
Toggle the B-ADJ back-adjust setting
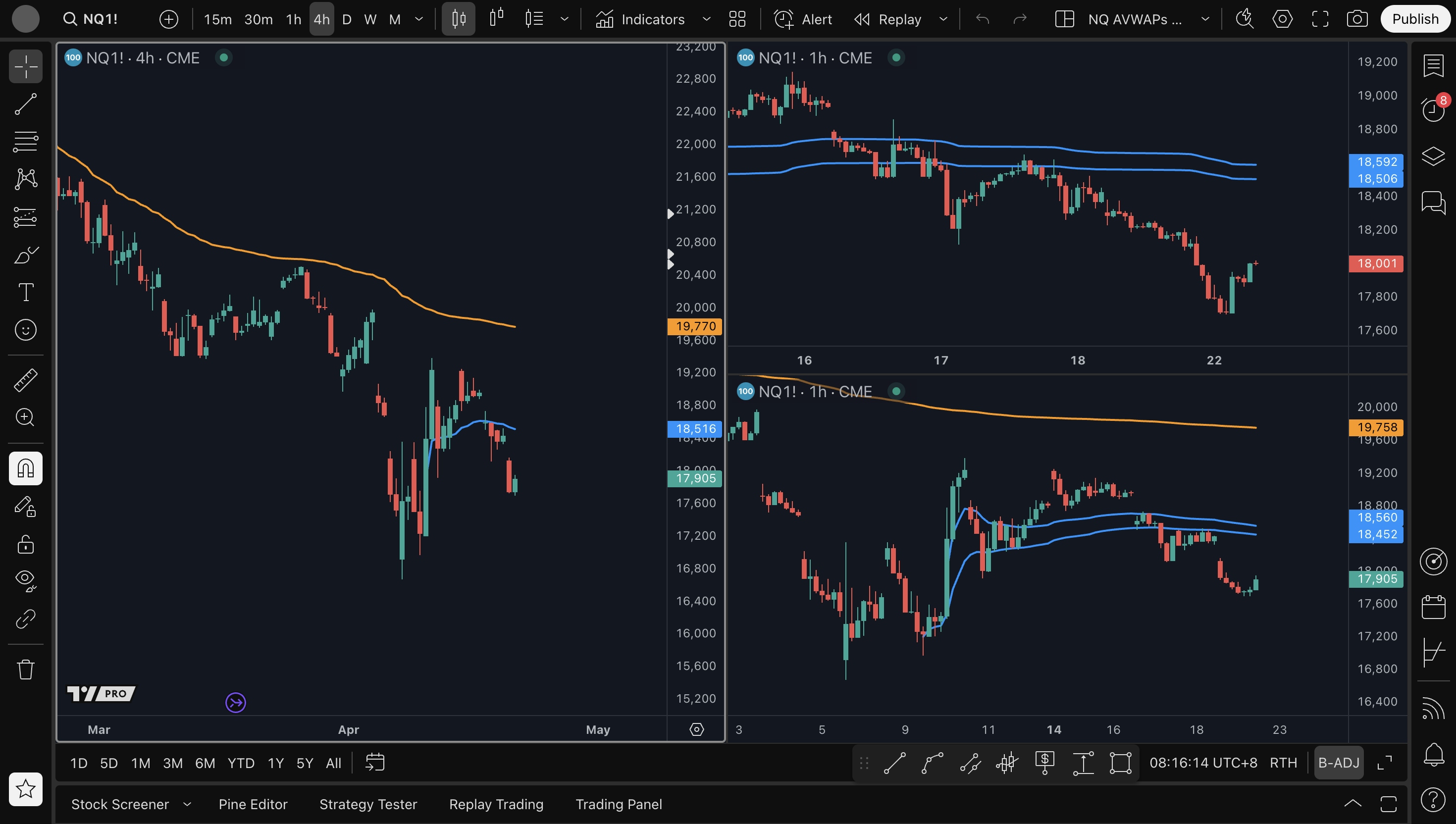pyautogui.click(x=1338, y=763)
